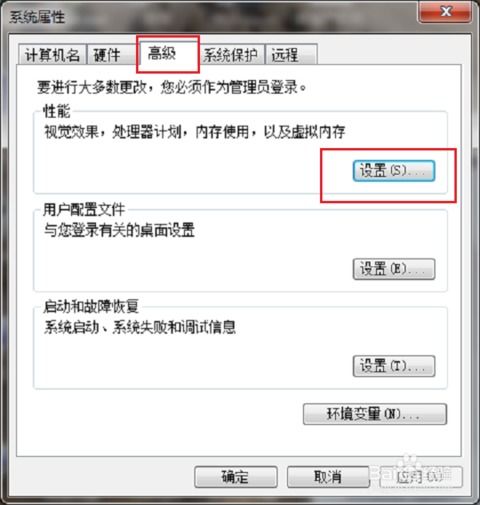
Task: Close the 系统属性 dialog window
Action: tap(445, 12)
